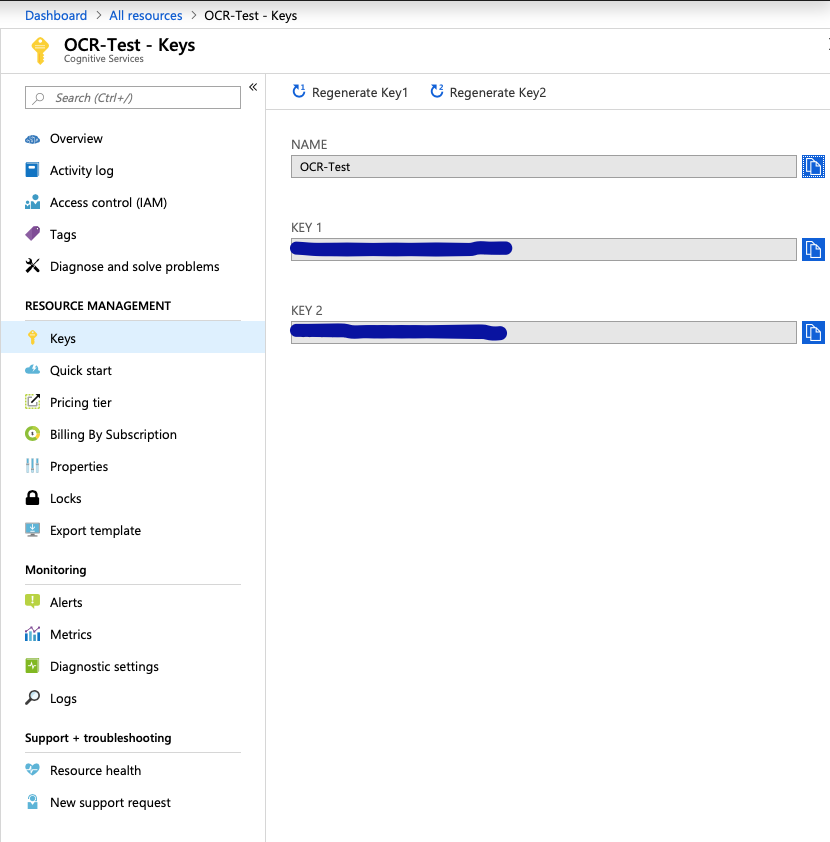Viewport: 830px width, 842px height.
Task: Click the Access control people icon
Action: click(x=32, y=202)
